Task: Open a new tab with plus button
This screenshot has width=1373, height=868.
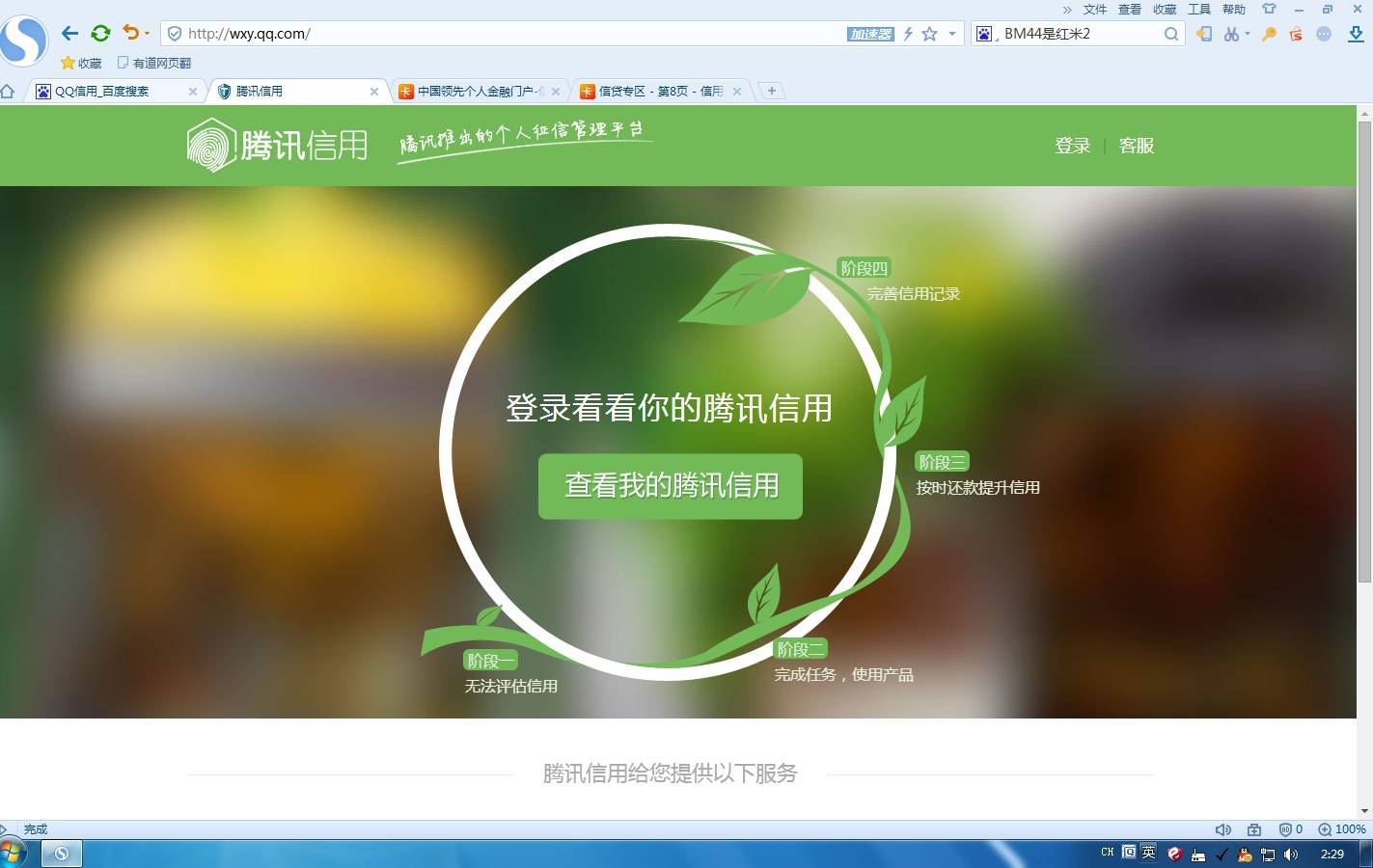Action: (771, 91)
